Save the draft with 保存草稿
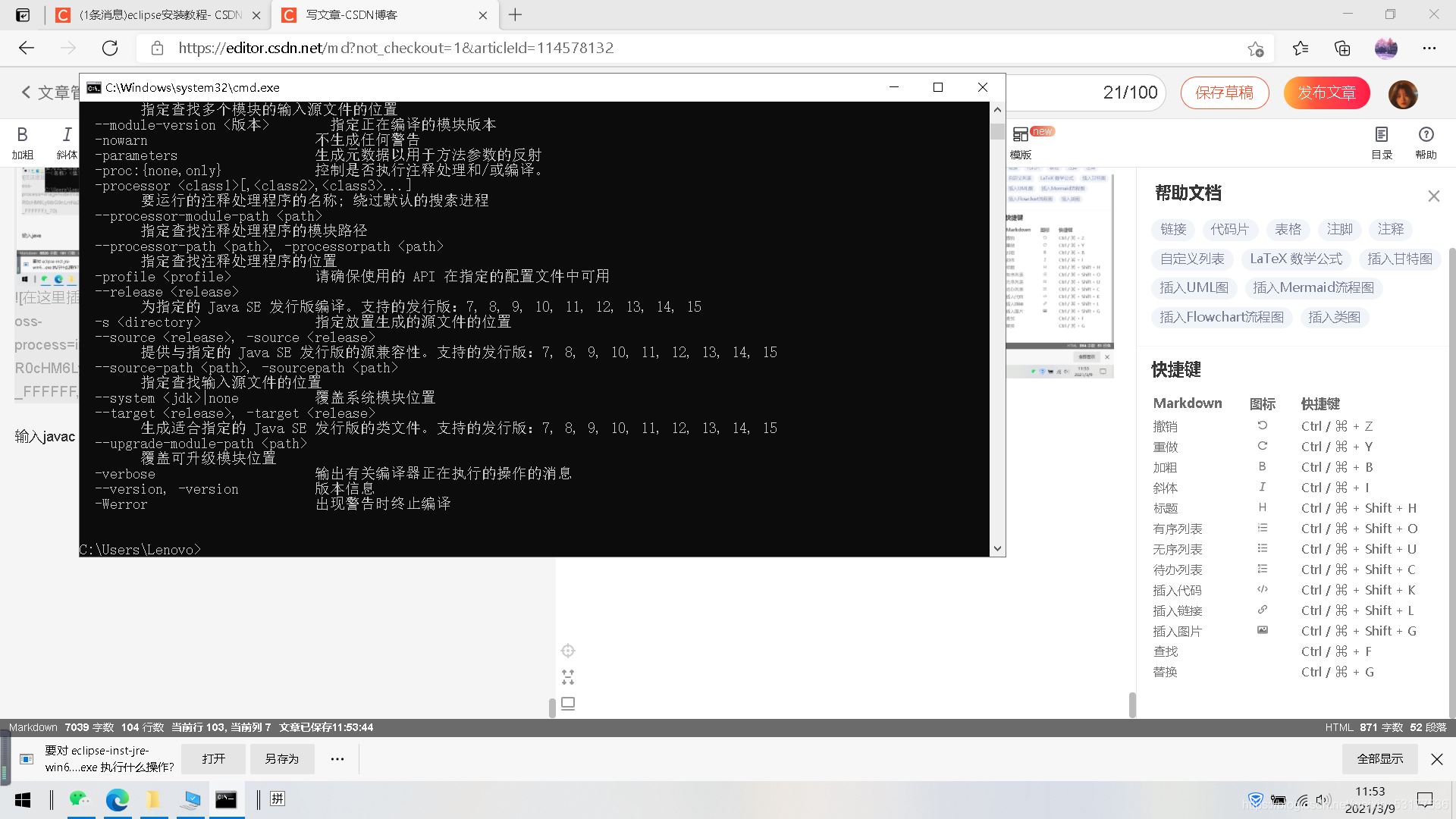This screenshot has width=1456, height=819. tap(1224, 93)
